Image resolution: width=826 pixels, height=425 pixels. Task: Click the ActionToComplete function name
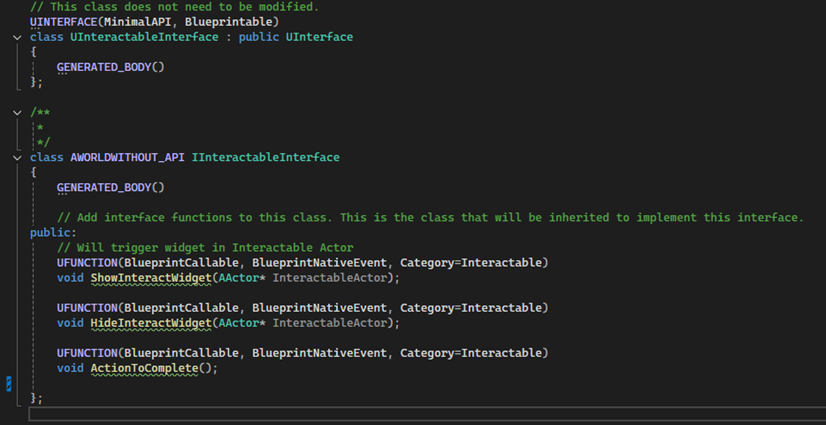click(x=144, y=368)
